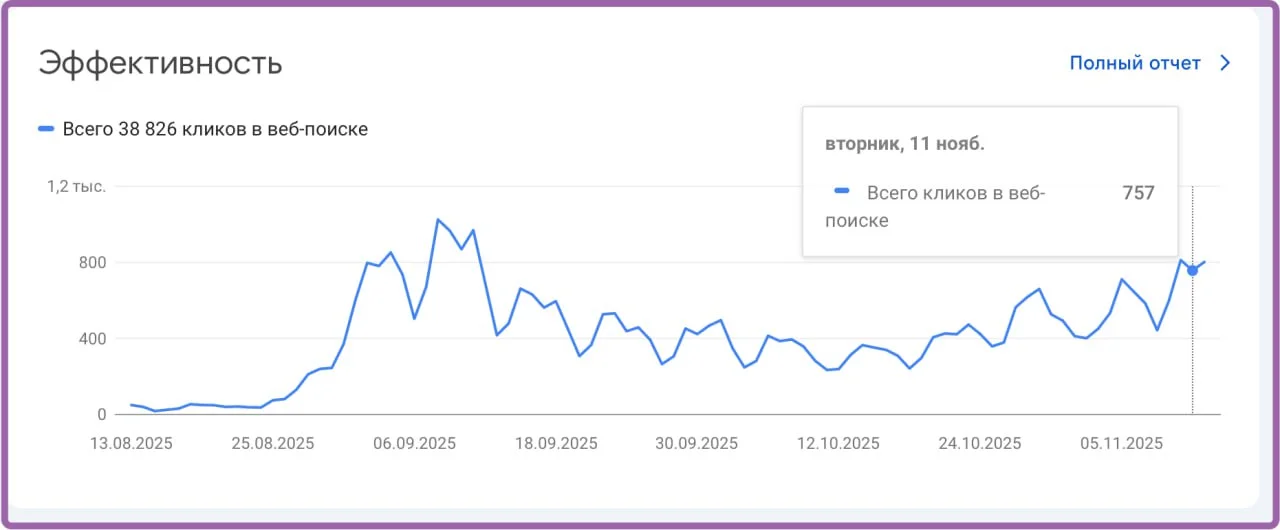Click the 12.10.2025 date label
The image size is (1280, 530).
pyautogui.click(x=839, y=443)
